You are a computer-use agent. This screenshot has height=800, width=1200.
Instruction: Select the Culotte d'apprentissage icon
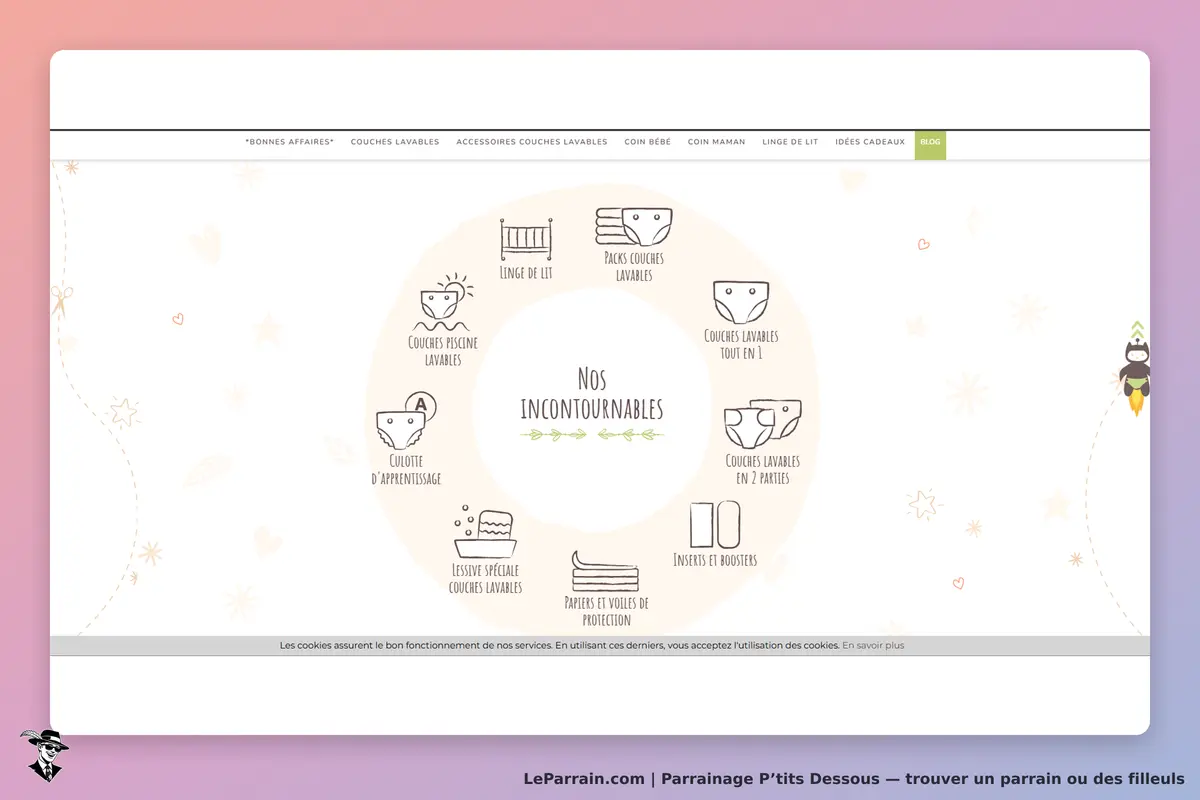(407, 421)
